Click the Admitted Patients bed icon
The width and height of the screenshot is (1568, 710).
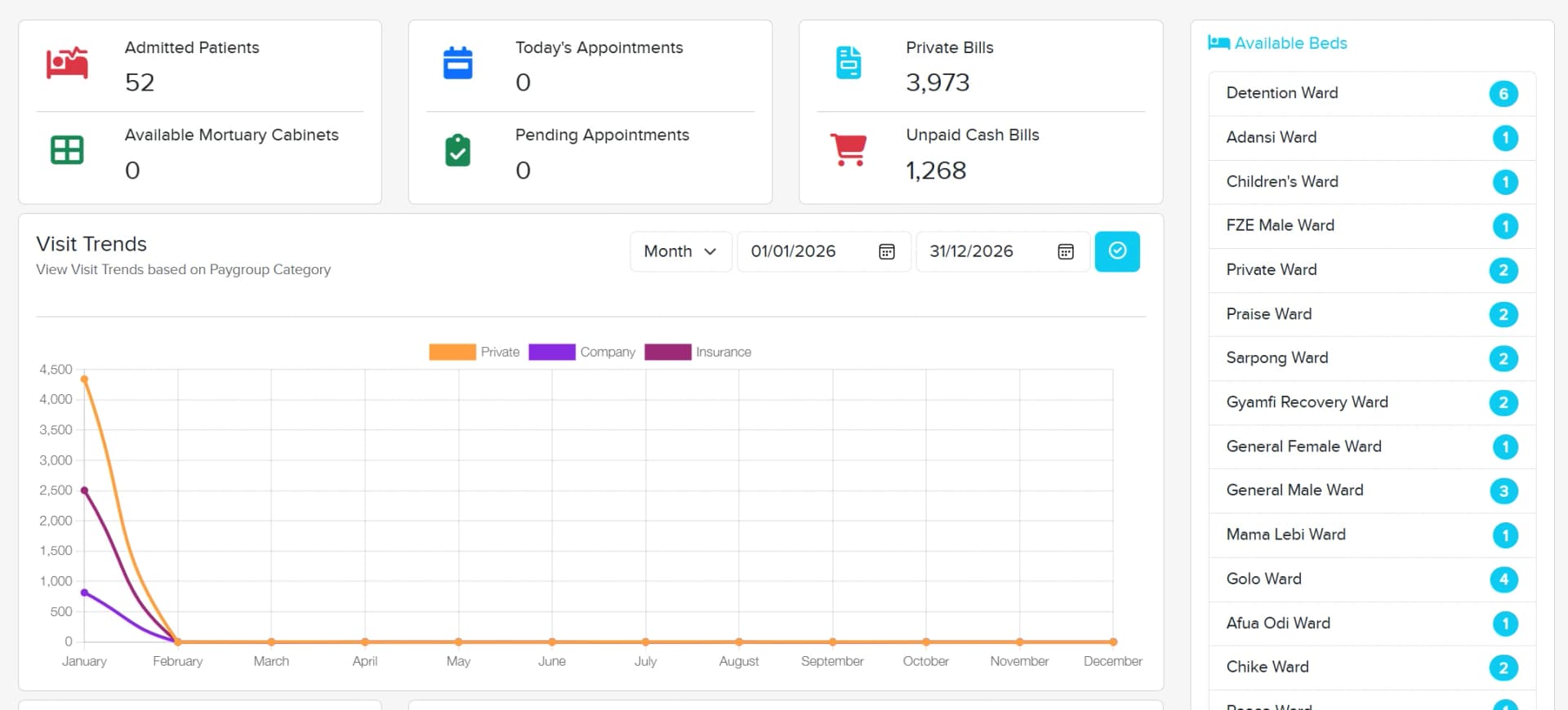[x=67, y=63]
